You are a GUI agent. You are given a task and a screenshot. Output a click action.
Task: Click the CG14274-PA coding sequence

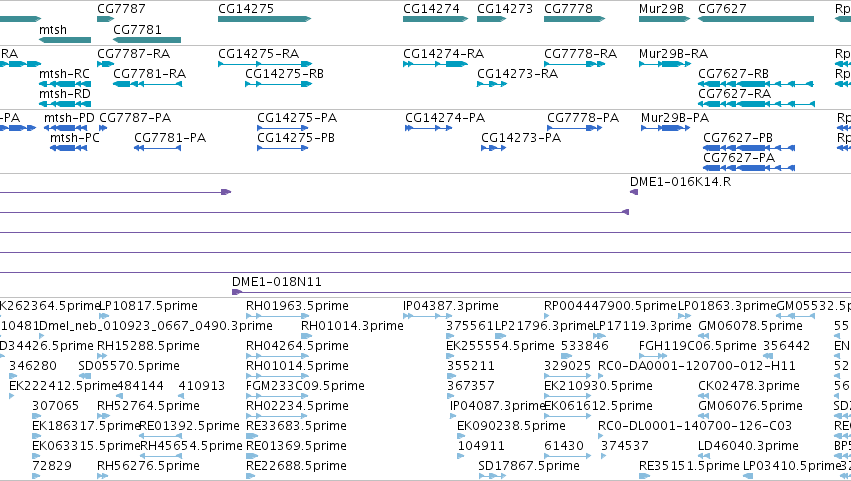pyautogui.click(x=445, y=118)
